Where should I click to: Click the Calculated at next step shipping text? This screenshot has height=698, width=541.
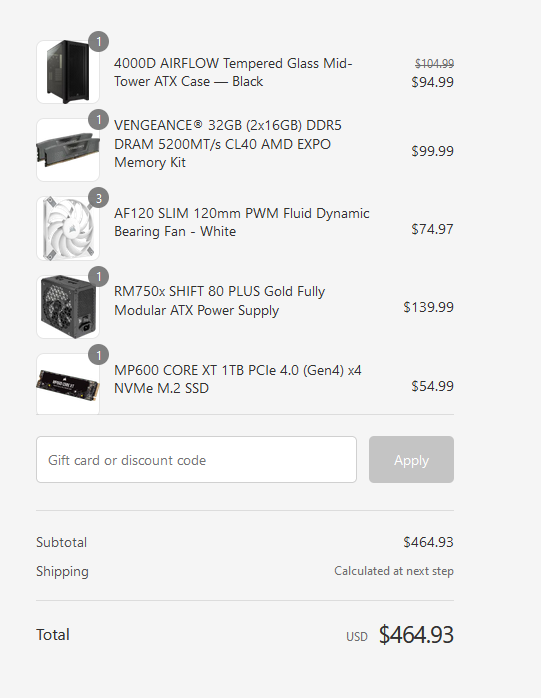tap(394, 571)
